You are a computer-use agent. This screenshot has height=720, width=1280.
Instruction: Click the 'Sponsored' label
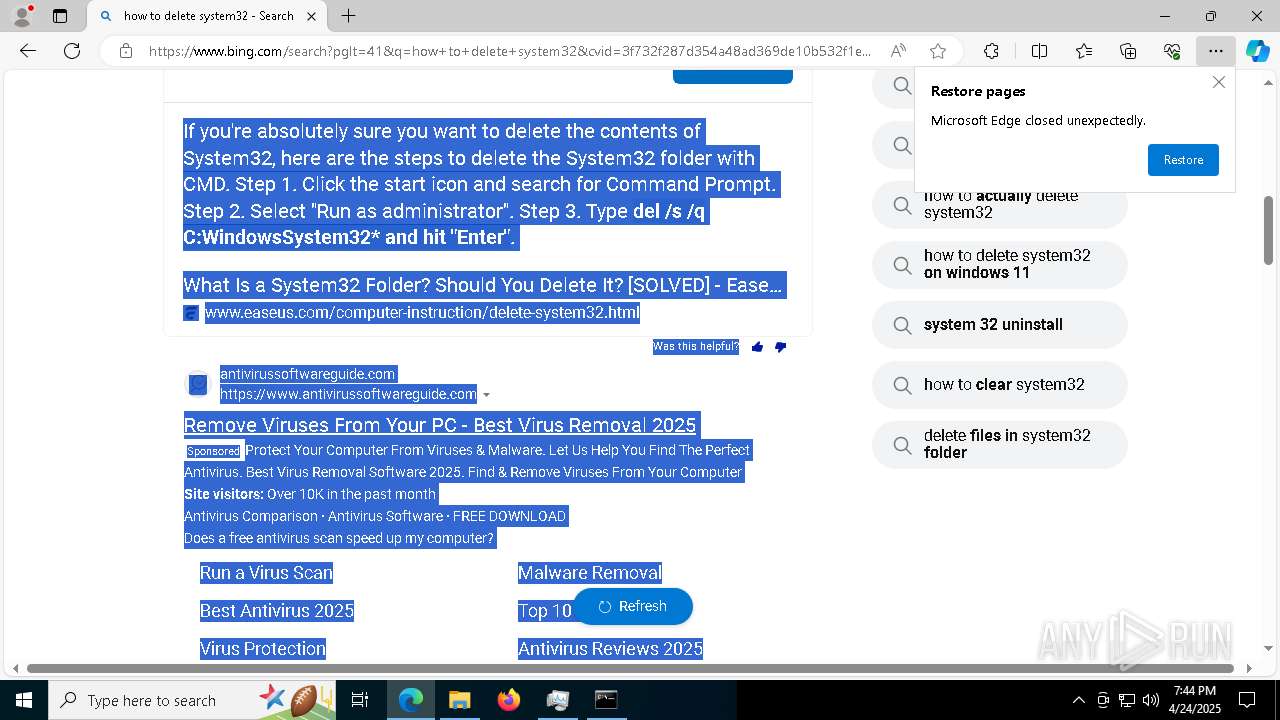[x=213, y=451]
